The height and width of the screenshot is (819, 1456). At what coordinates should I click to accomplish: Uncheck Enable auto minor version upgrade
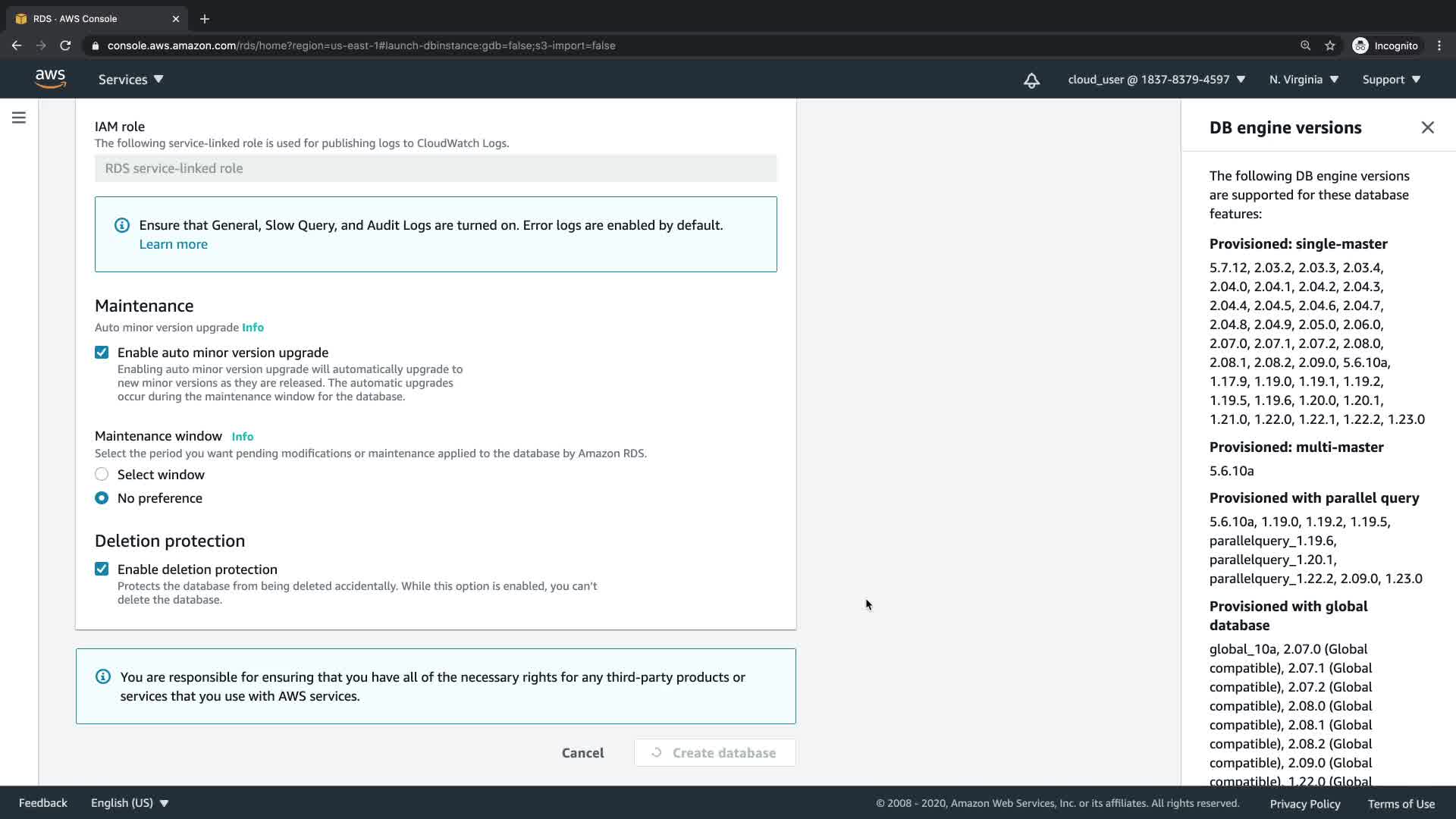coord(102,353)
